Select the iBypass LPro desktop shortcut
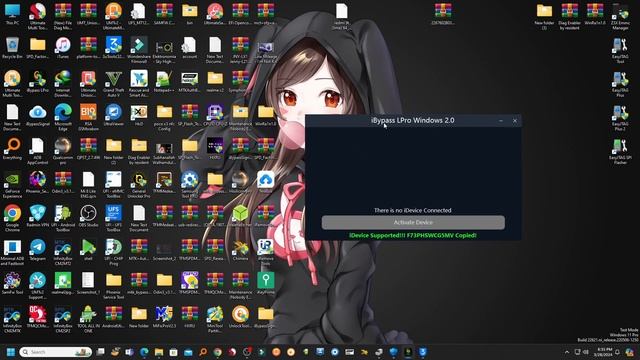Viewport: 640px width, 360px height. 38,82
